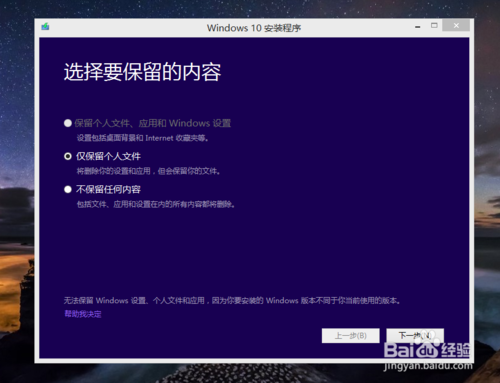Select the keep personal files, apps and Windows settings radio button
Image resolution: width=500 pixels, height=383 pixels.
click(x=68, y=123)
